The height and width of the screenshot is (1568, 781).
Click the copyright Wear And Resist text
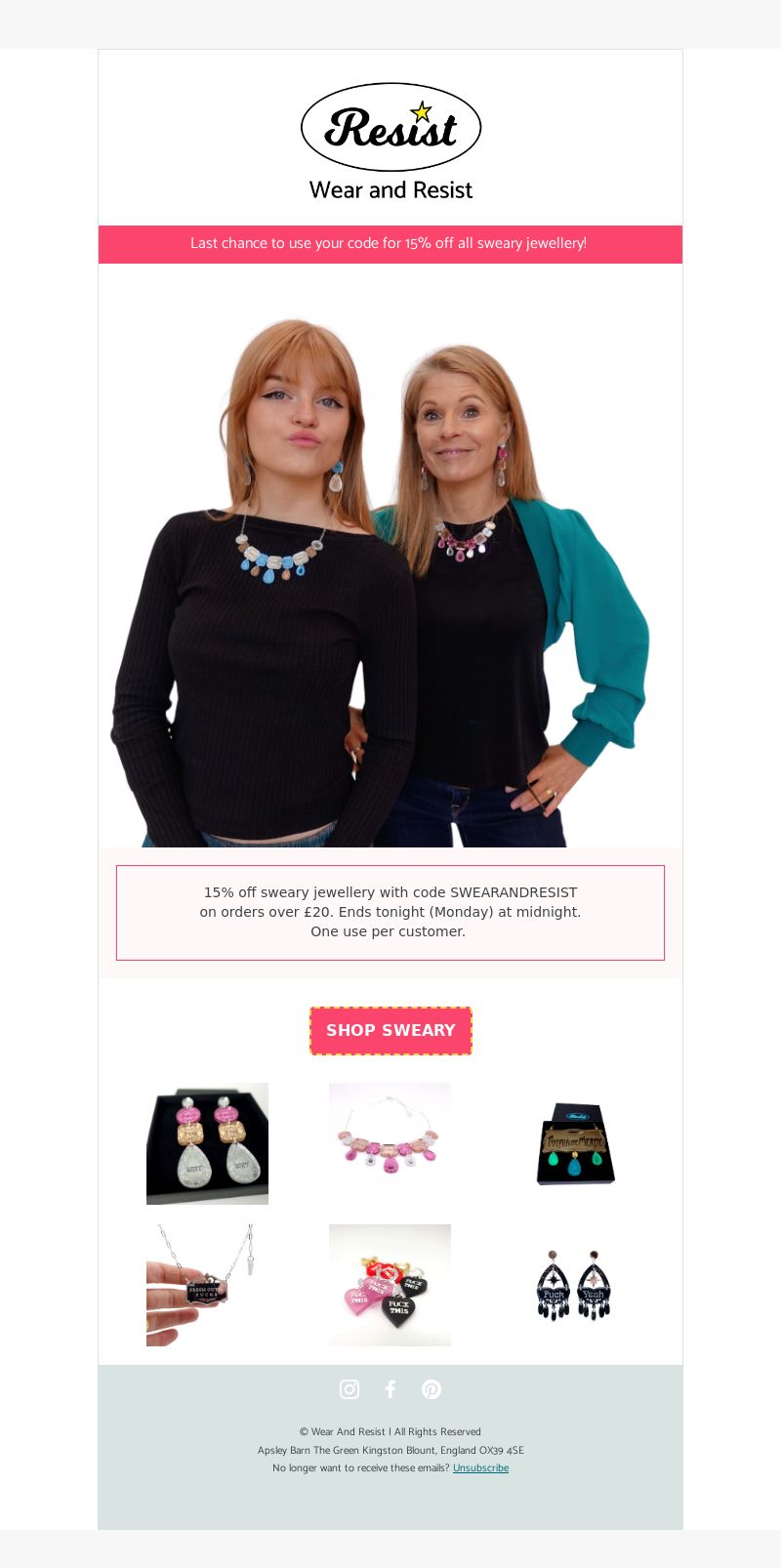click(x=390, y=1431)
